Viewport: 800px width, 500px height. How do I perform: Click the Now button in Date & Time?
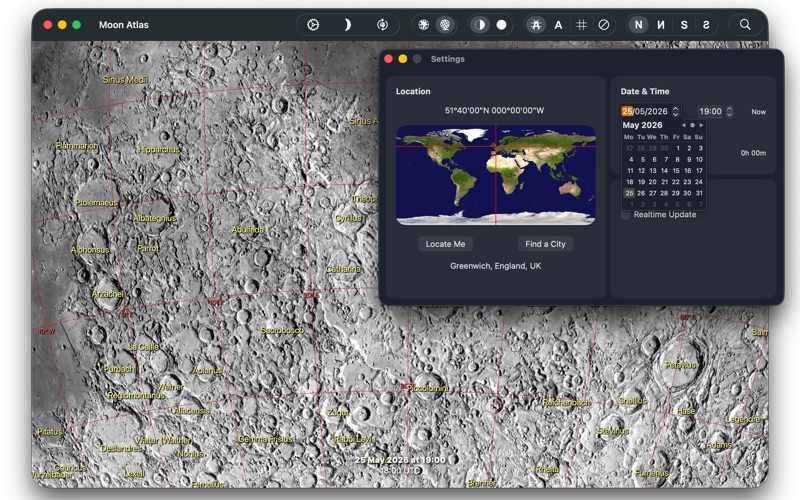point(758,112)
